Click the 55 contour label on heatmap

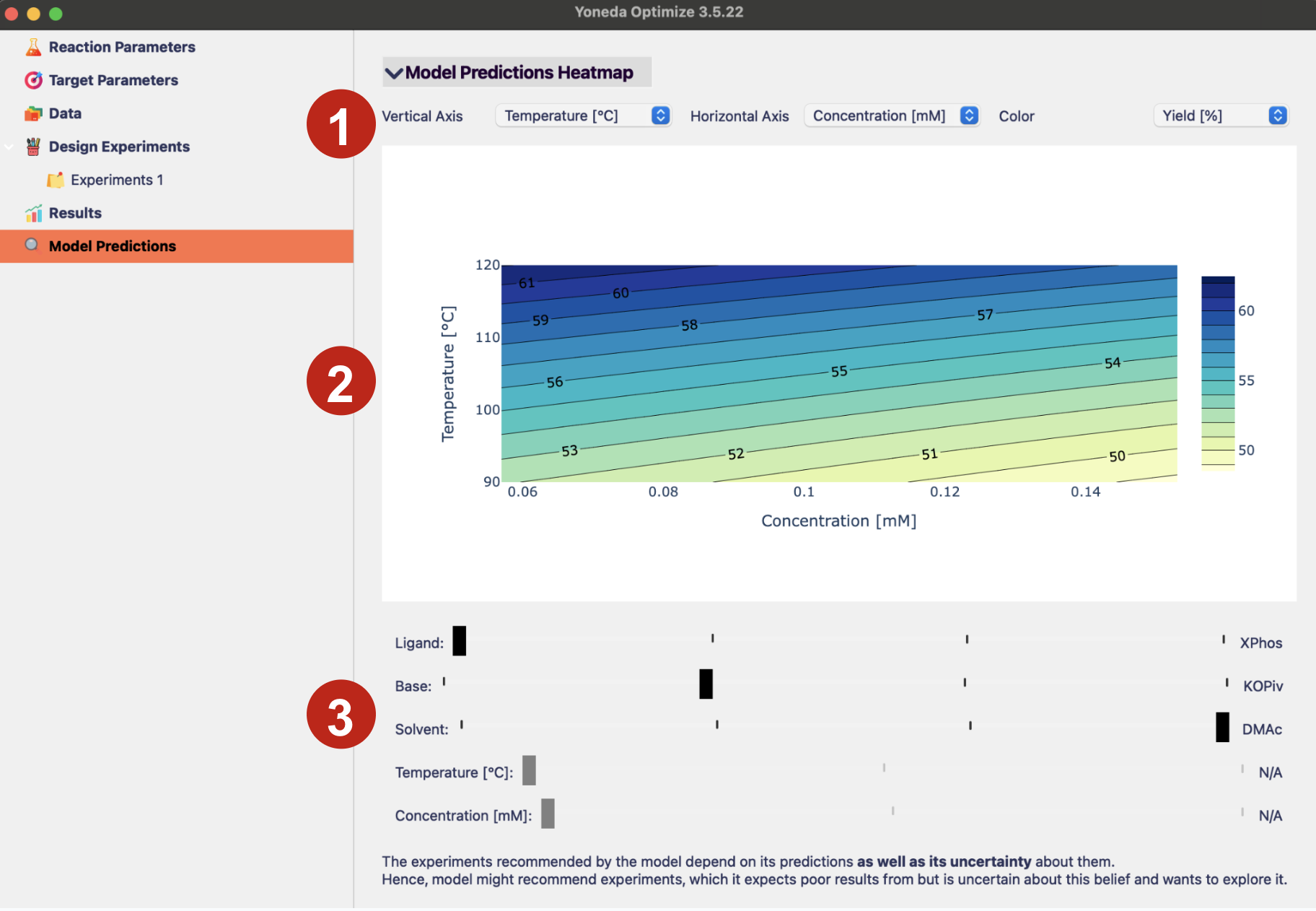pos(839,371)
